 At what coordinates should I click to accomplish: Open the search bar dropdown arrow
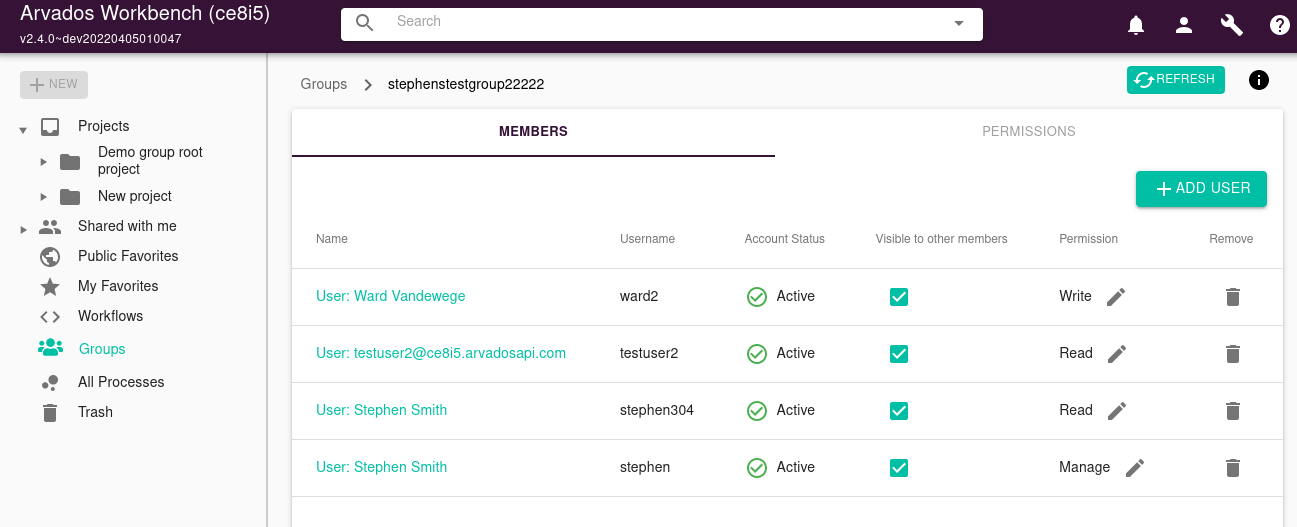(x=958, y=23)
